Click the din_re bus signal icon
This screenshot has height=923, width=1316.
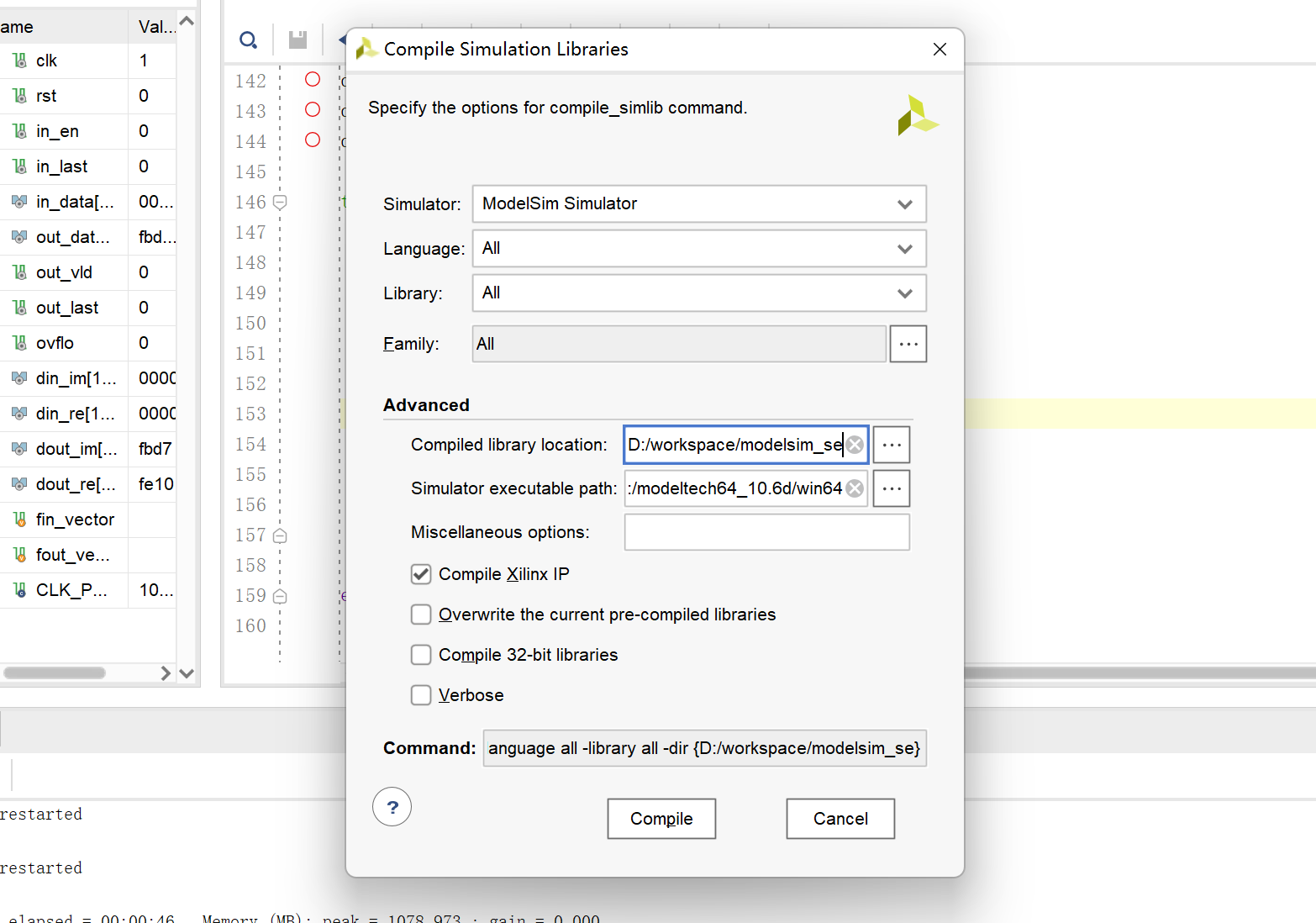pyautogui.click(x=19, y=414)
